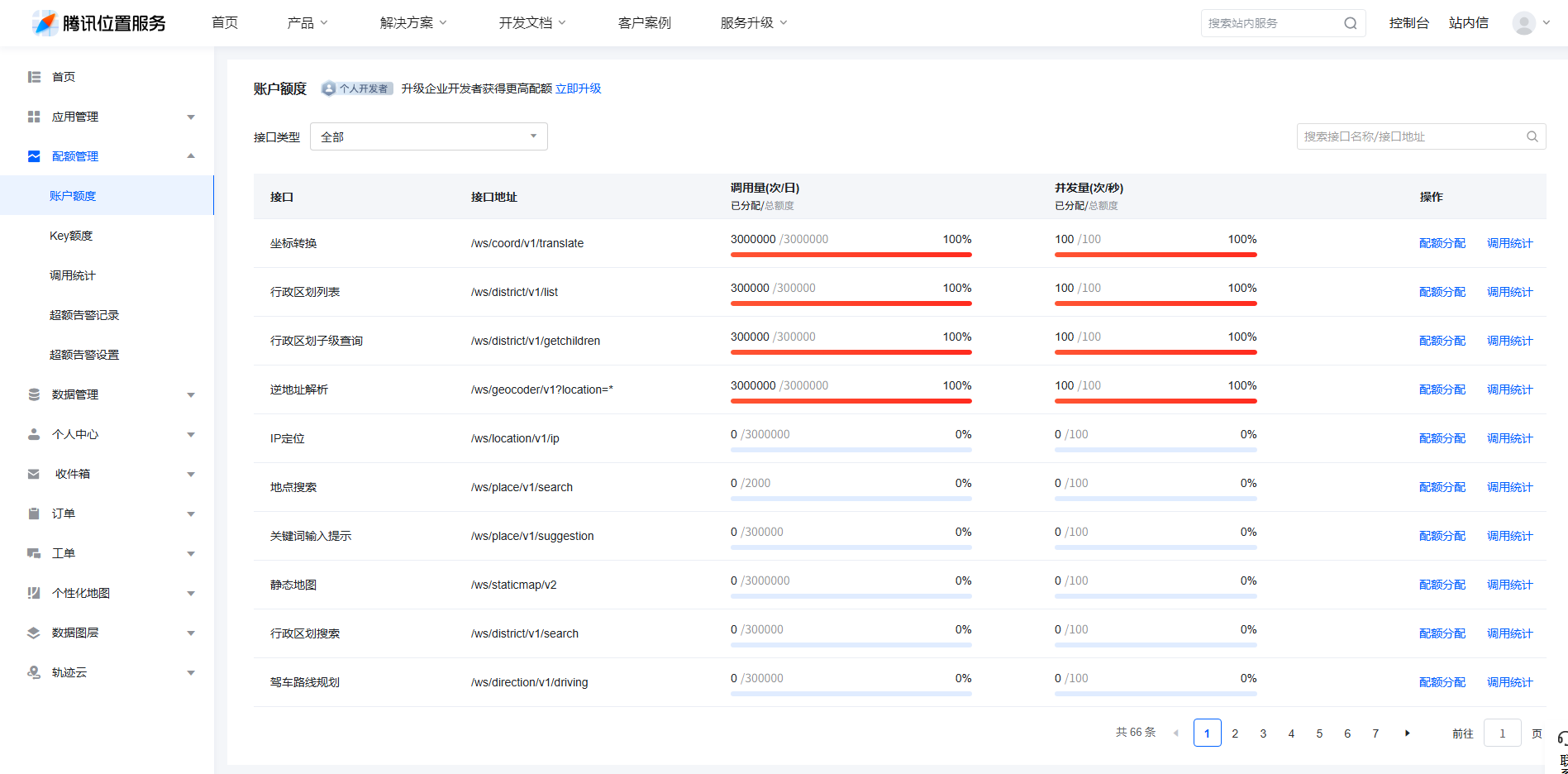Open 站内信 in the top bar
The image size is (1568, 774).
tap(1469, 23)
